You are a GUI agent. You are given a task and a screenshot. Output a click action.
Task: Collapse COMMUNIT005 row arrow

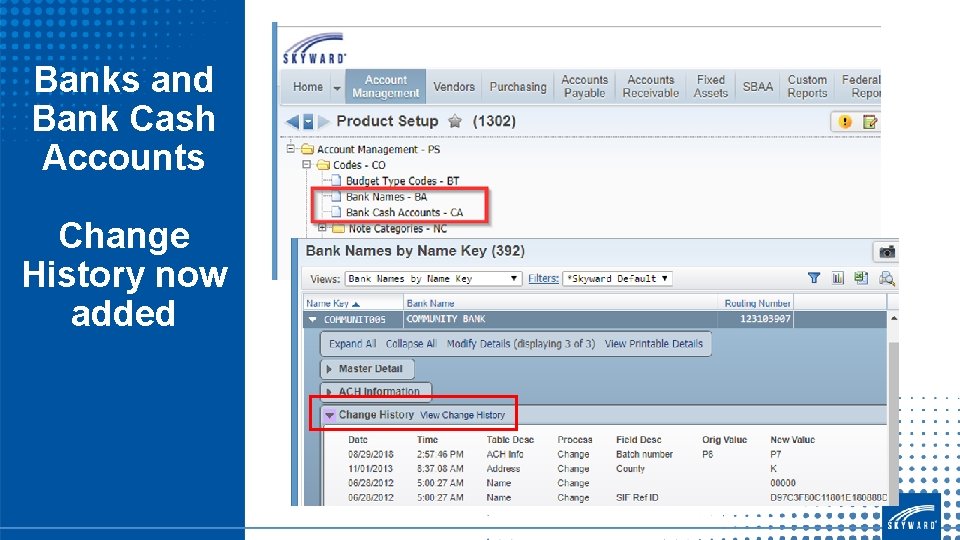tap(312, 319)
